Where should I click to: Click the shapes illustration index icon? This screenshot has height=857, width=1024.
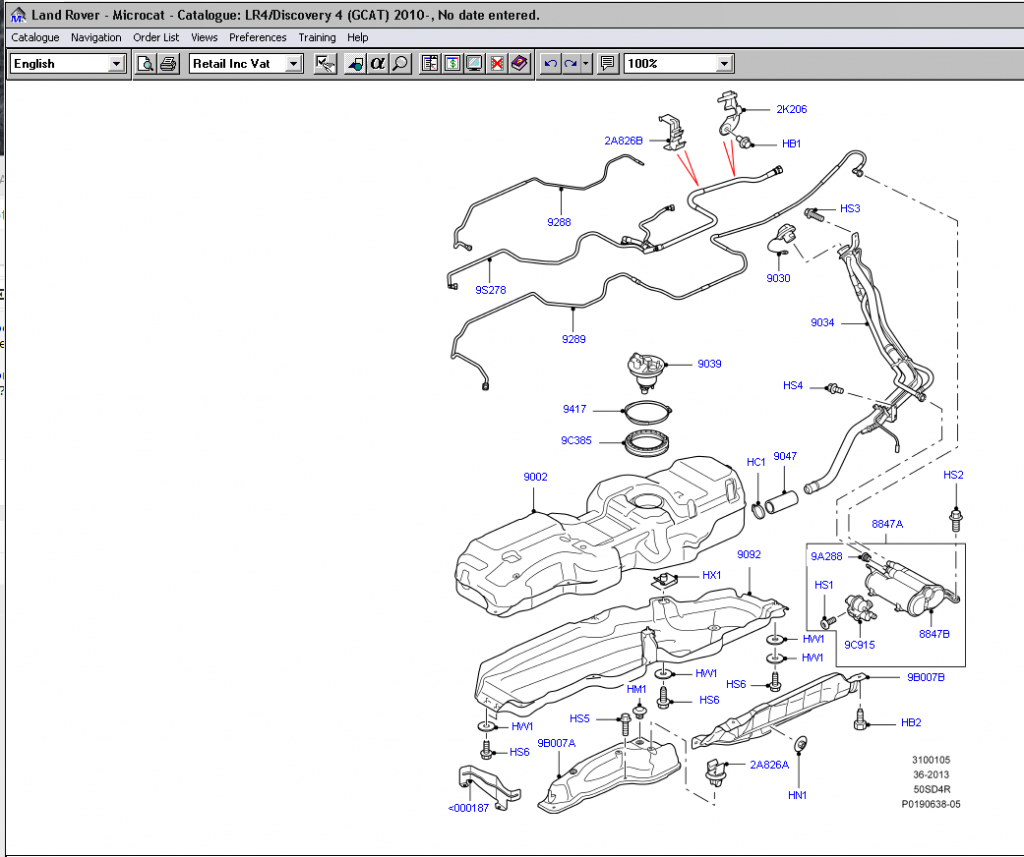(355, 63)
